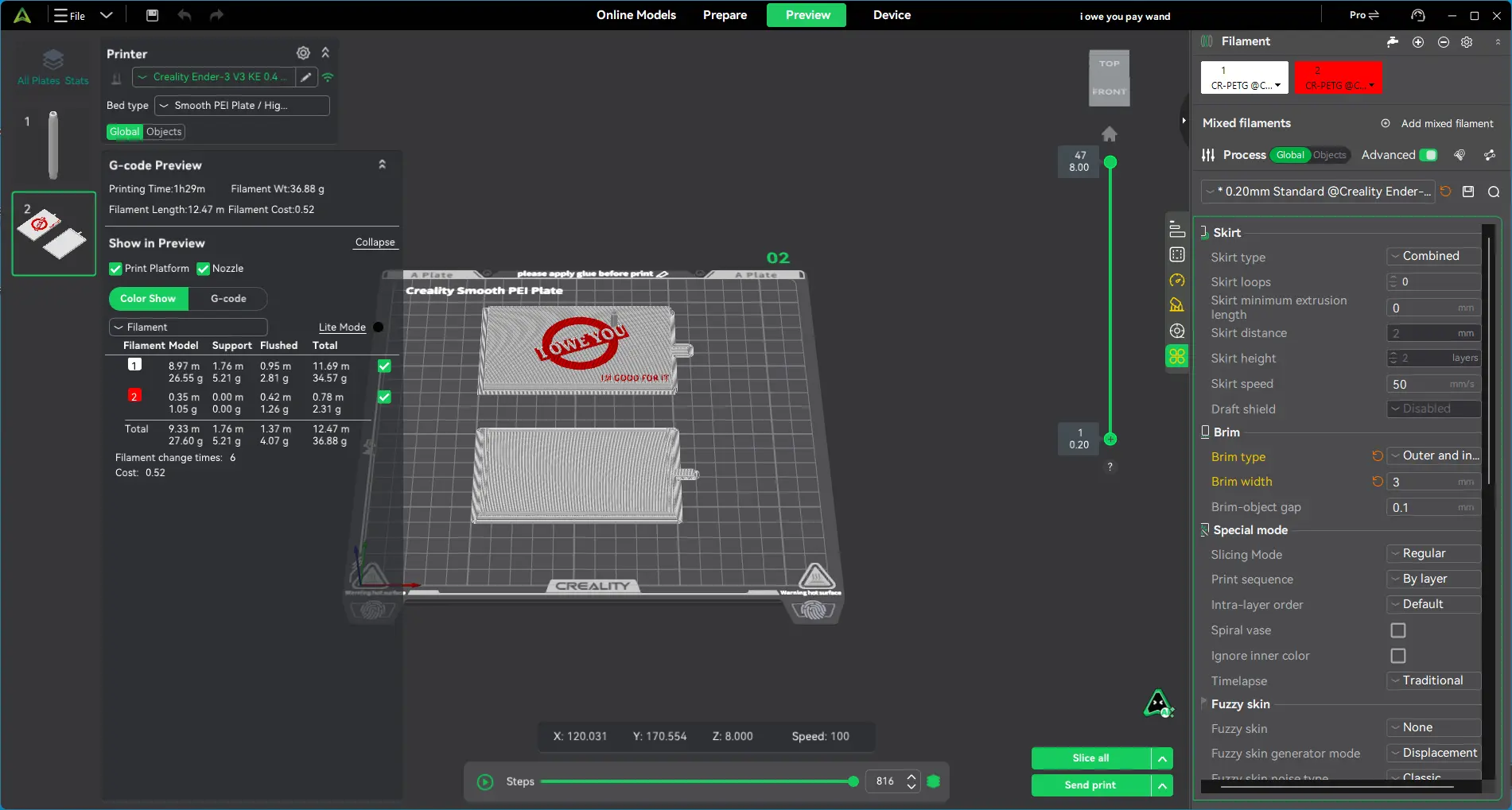Screen dimensions: 1512x810
Task: Click the red filament 2 swatch
Action: pos(1339,77)
